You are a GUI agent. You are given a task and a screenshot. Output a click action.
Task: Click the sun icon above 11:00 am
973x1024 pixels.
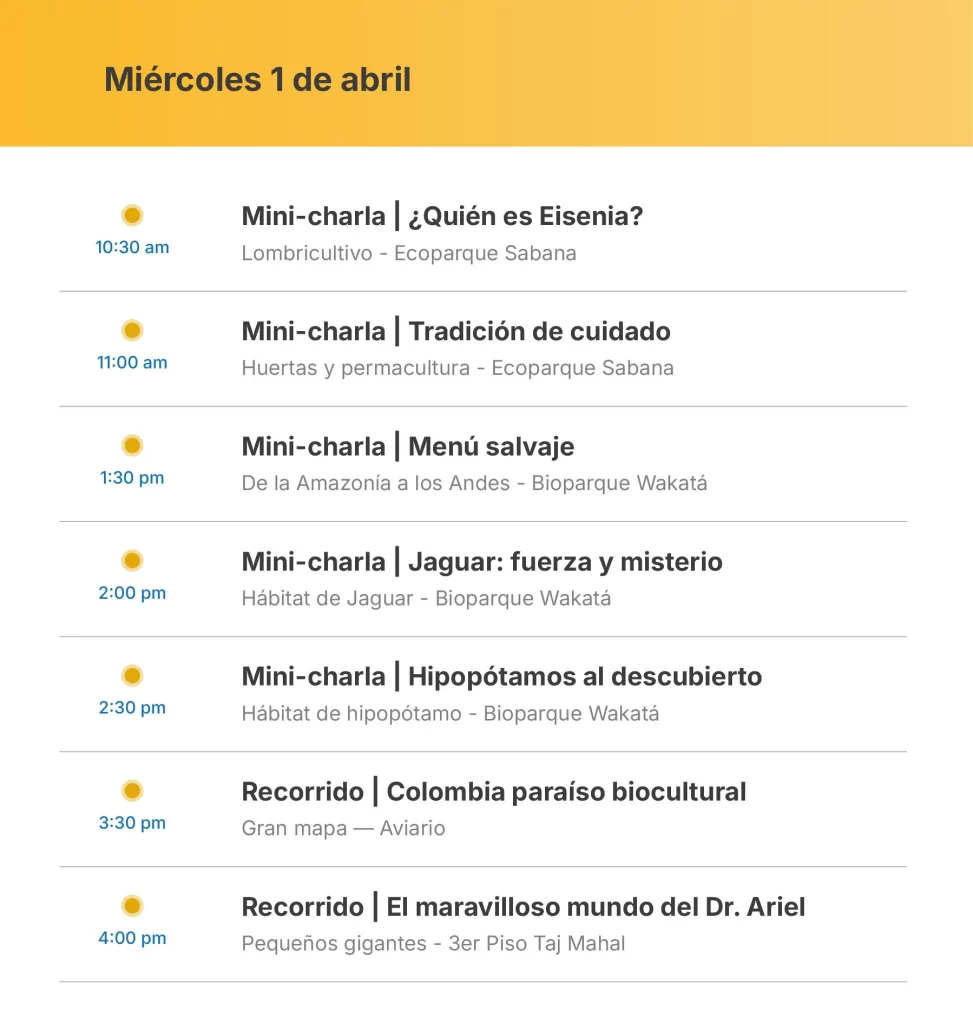pyautogui.click(x=132, y=330)
